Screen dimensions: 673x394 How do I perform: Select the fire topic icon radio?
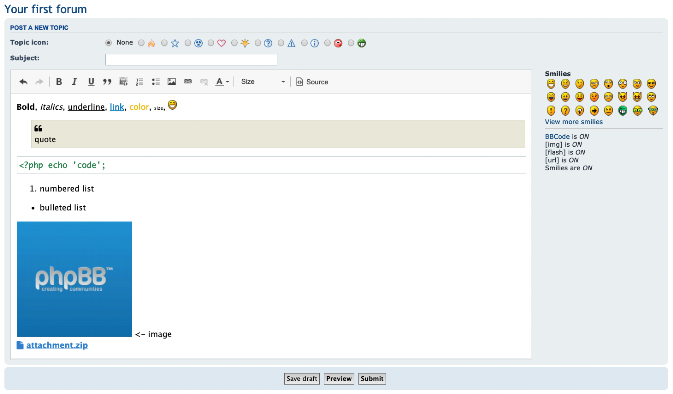pos(141,43)
